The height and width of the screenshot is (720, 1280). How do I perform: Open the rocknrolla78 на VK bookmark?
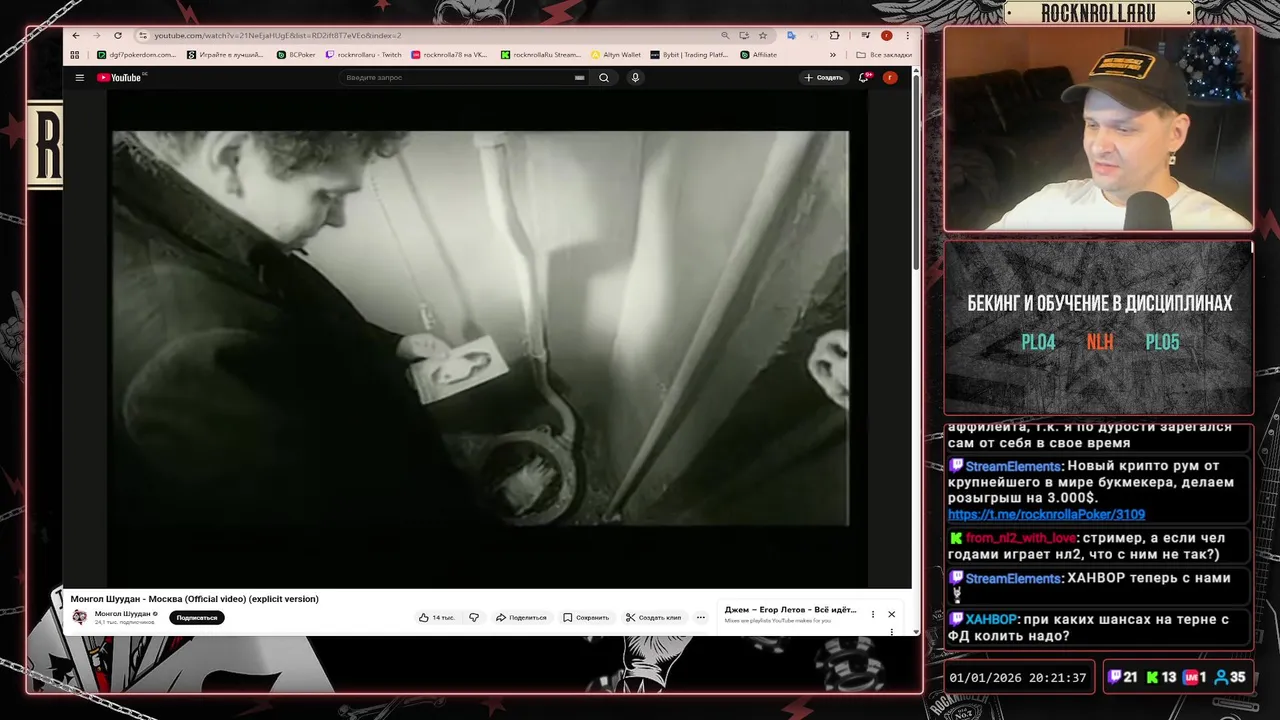coord(450,55)
